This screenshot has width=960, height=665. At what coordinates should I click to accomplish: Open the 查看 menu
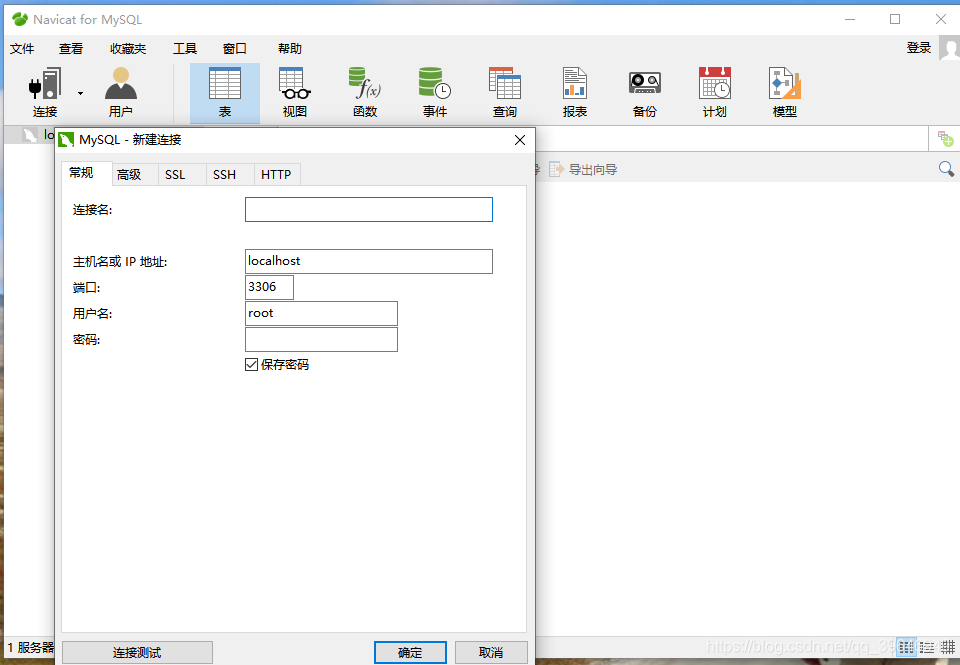click(x=71, y=48)
